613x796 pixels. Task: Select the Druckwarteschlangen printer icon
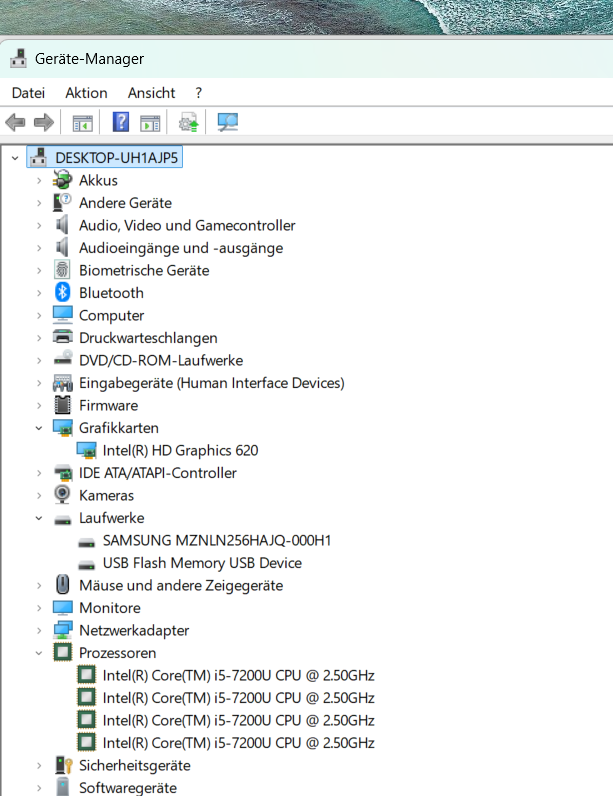62,337
